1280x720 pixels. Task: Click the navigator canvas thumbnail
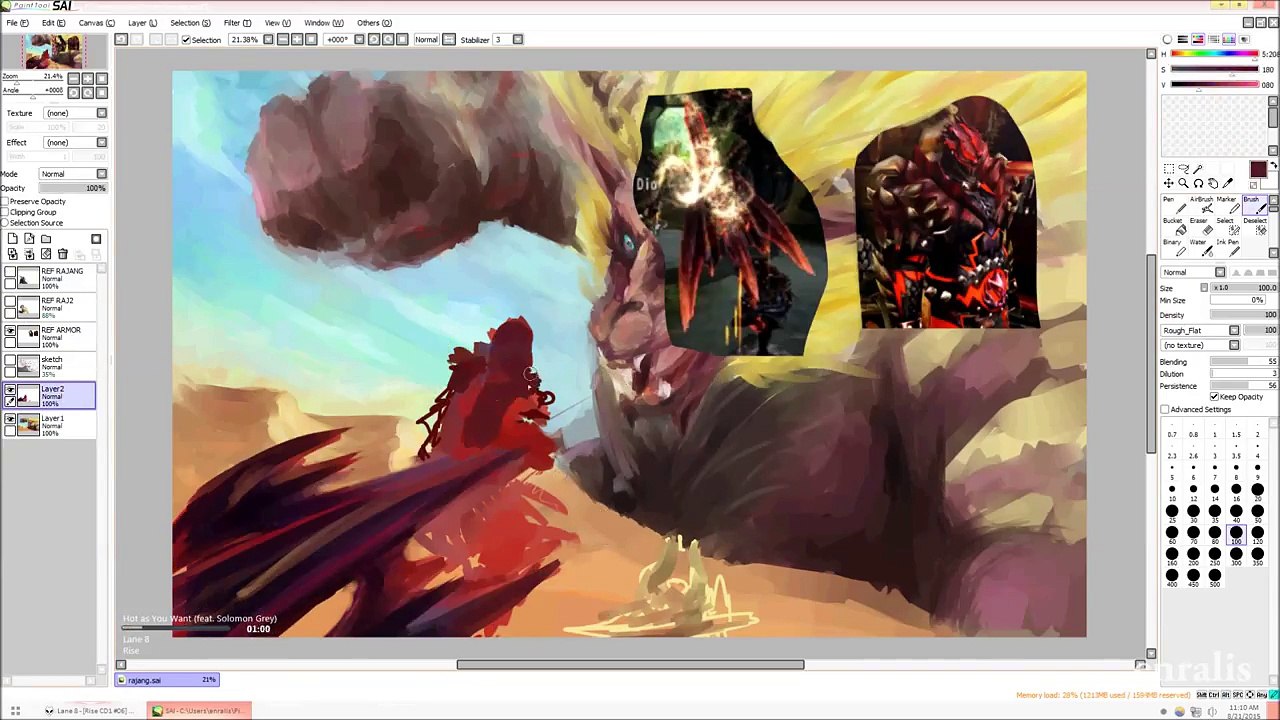(54, 52)
